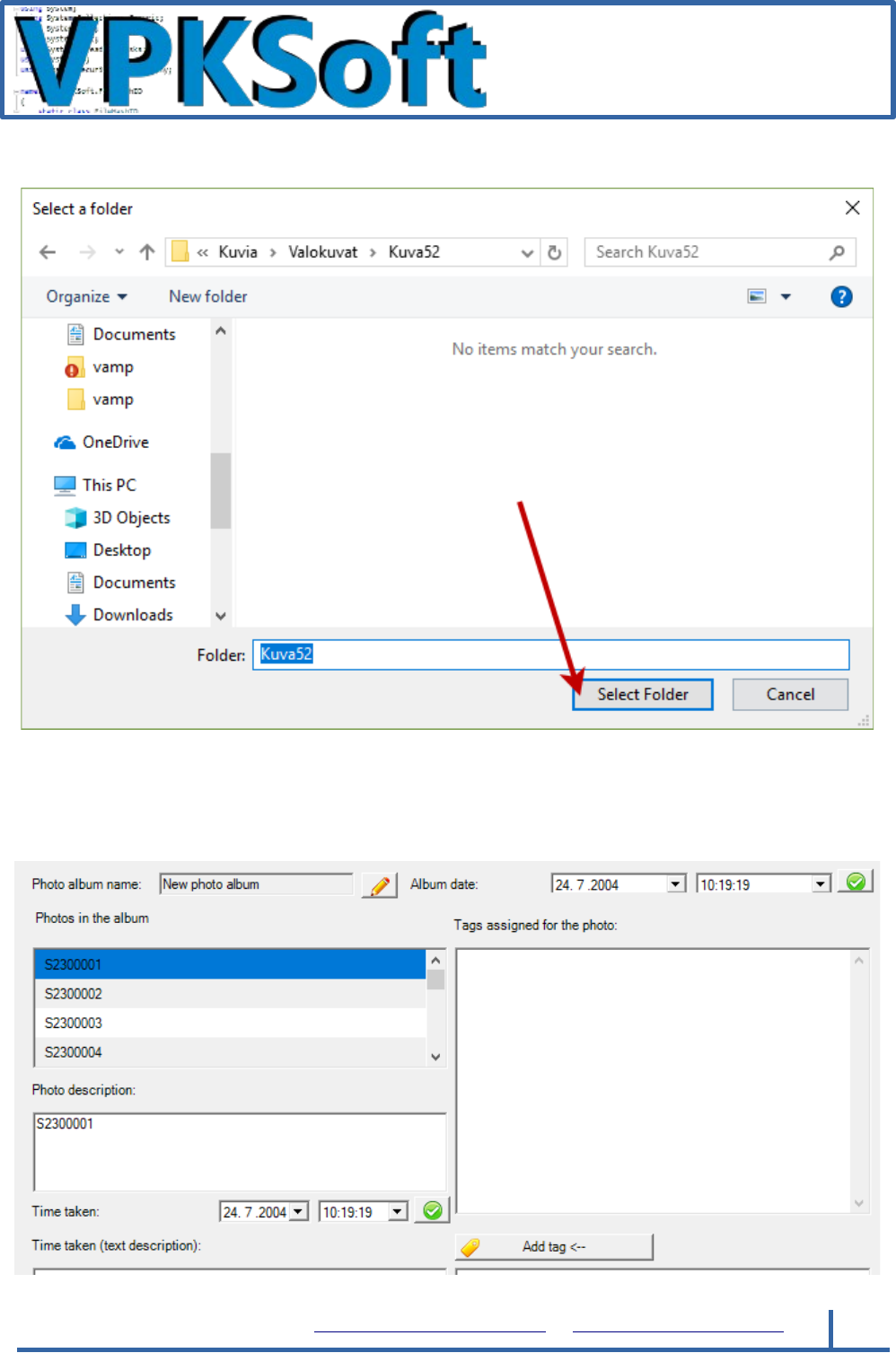Select plain yellow vamp folder

pos(100,400)
